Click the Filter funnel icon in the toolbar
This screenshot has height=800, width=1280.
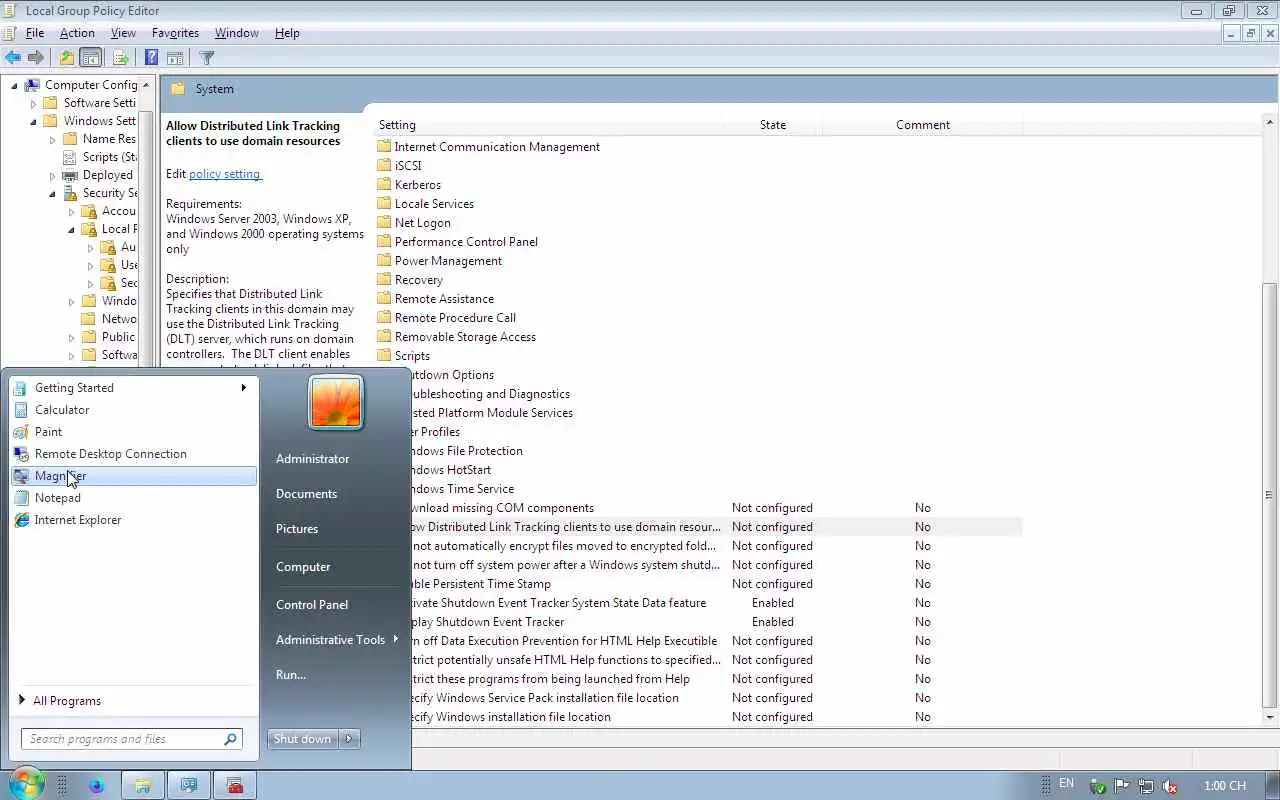[x=207, y=58]
